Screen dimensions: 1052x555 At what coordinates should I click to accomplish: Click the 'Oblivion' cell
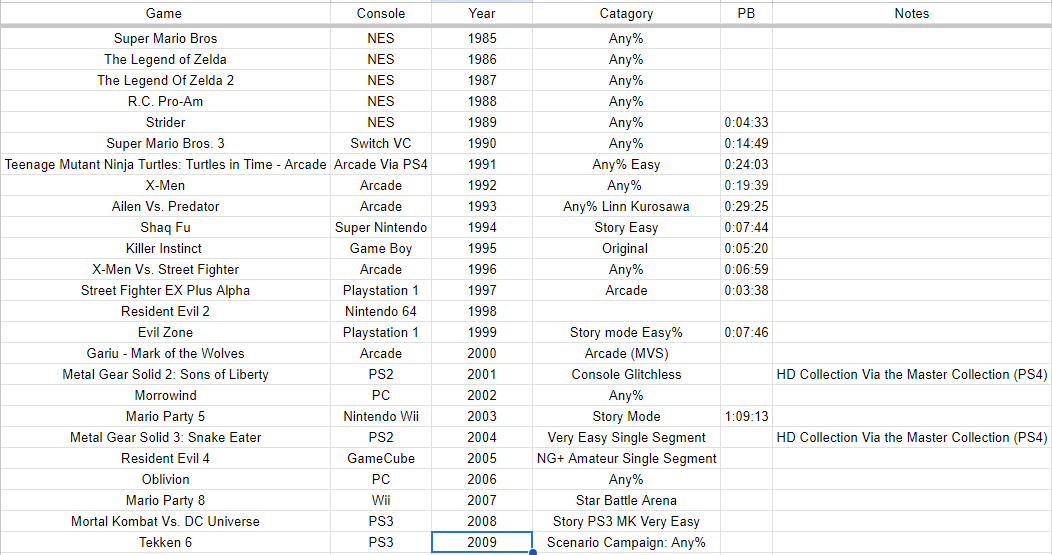point(165,479)
